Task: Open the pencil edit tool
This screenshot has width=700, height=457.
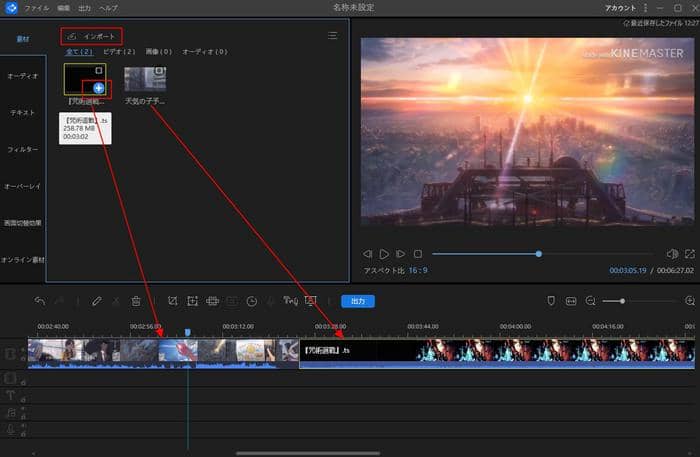Action: 96,301
